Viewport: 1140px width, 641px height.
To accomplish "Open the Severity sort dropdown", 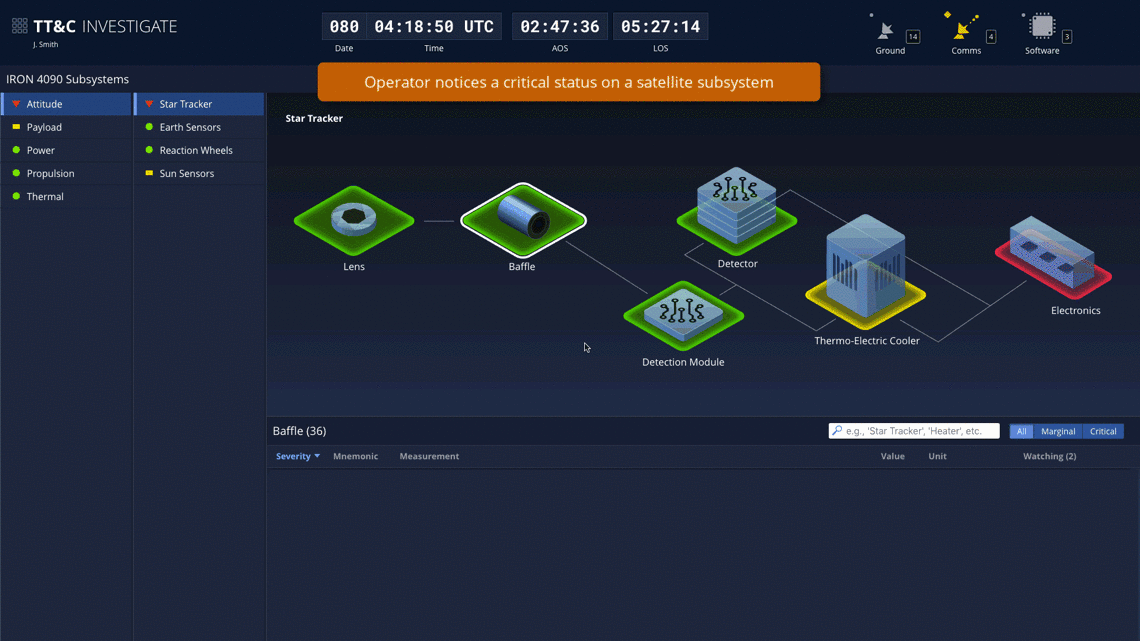I will tap(294, 456).
